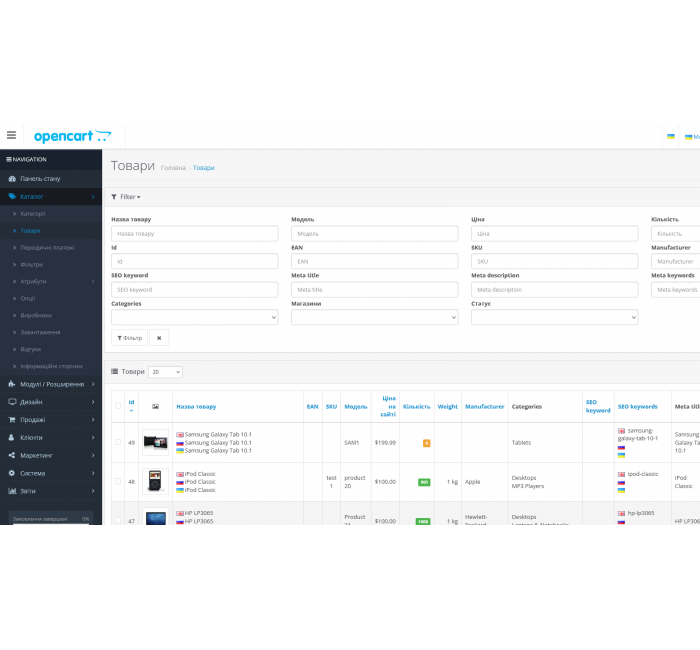
Task: Click the Система gear icon
Action: pos(12,473)
